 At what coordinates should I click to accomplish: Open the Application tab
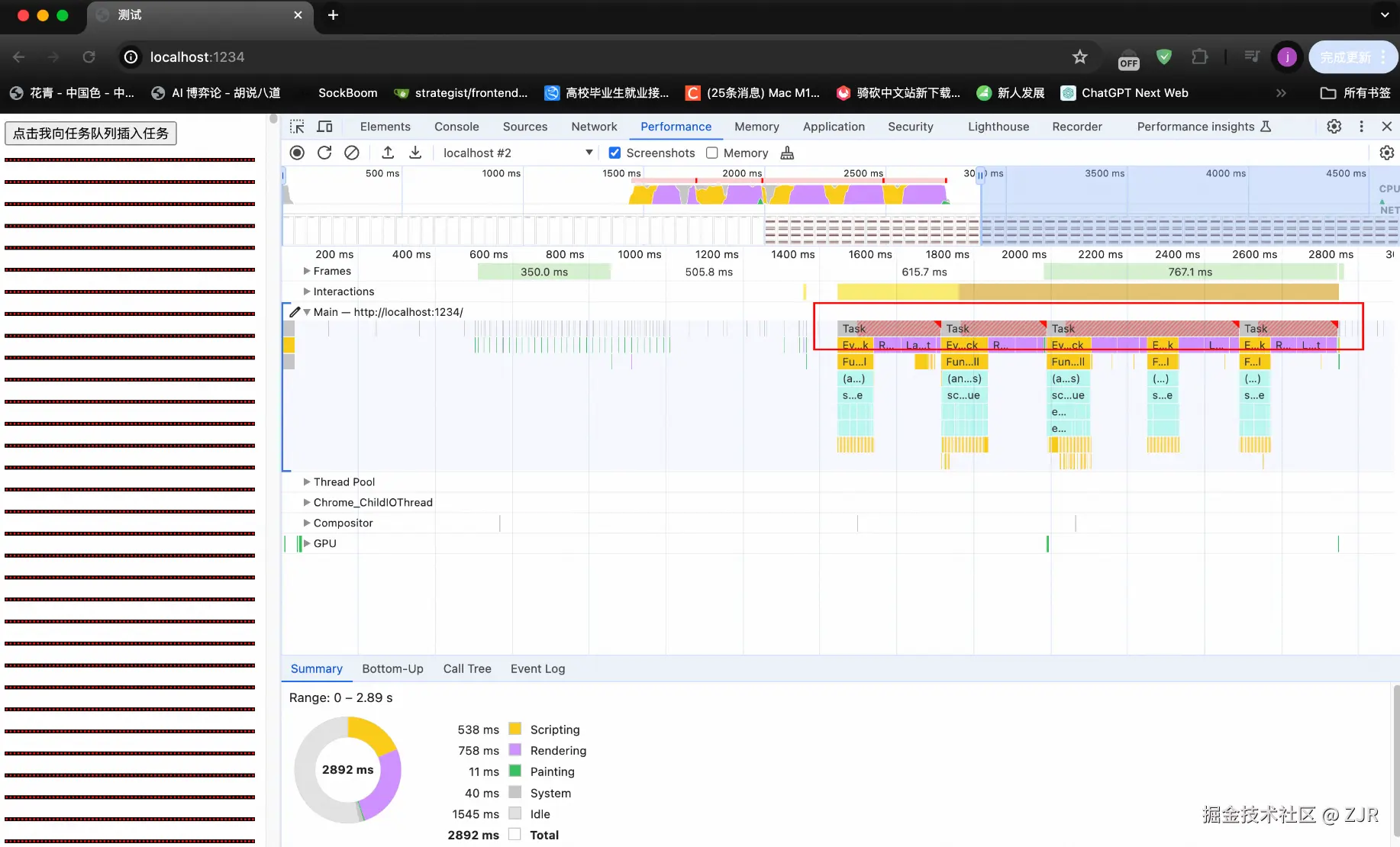click(834, 127)
